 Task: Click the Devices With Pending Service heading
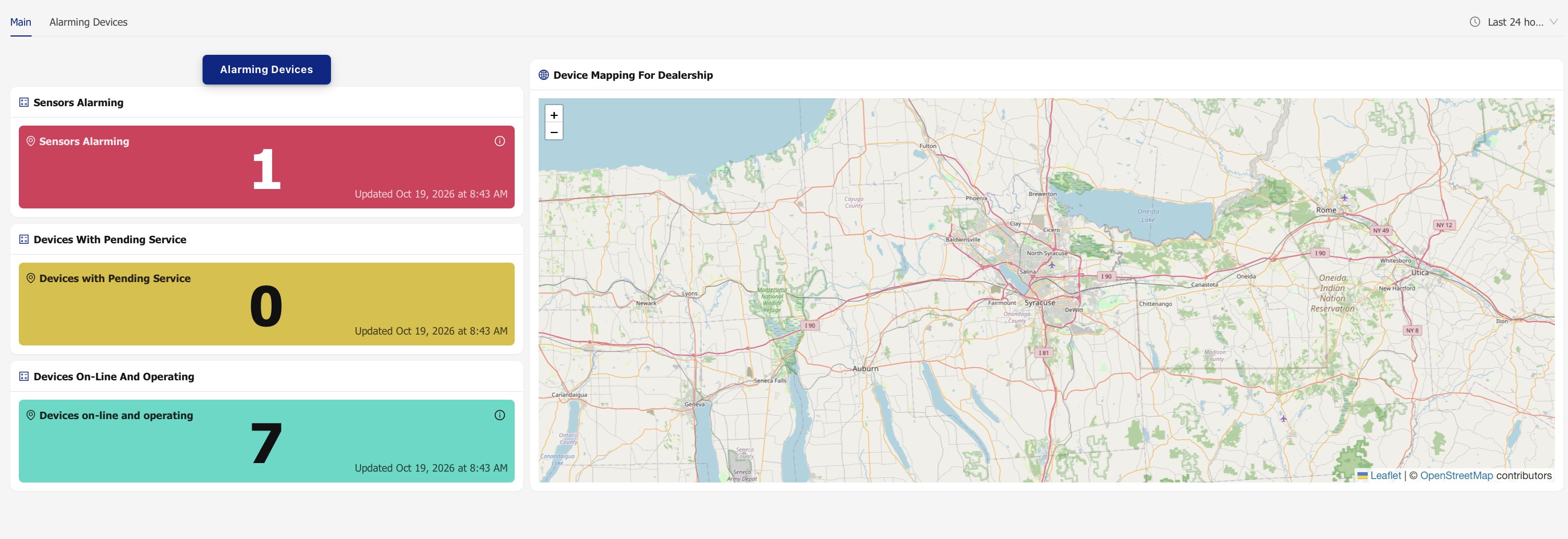(110, 239)
